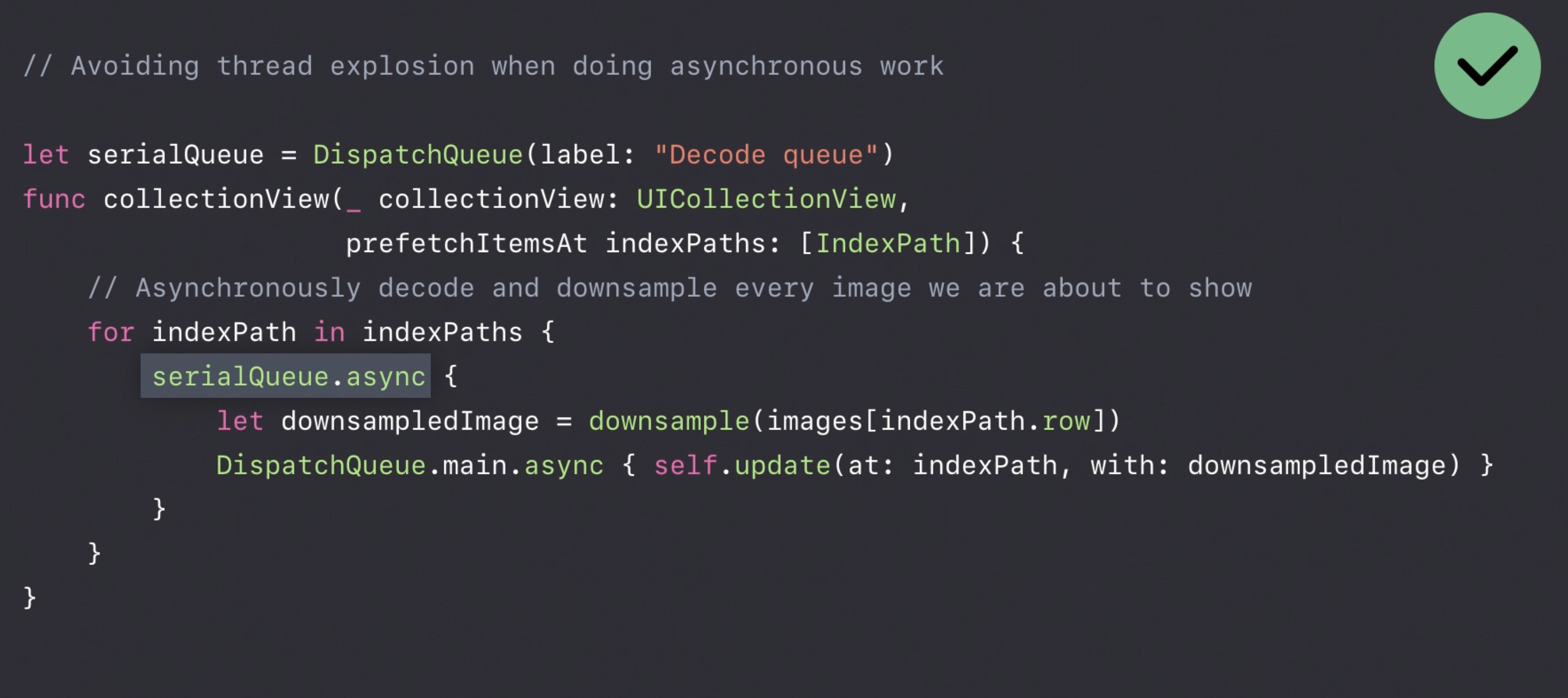This screenshot has height=698, width=1568.
Task: Click the prefetchItemsAt parameter label
Action: pyautogui.click(x=466, y=243)
